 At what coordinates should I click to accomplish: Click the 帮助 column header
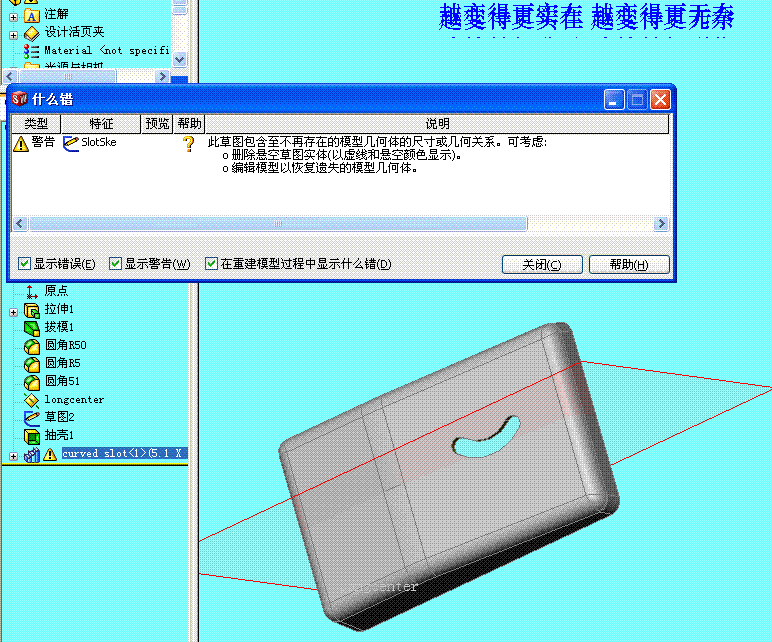(190, 124)
